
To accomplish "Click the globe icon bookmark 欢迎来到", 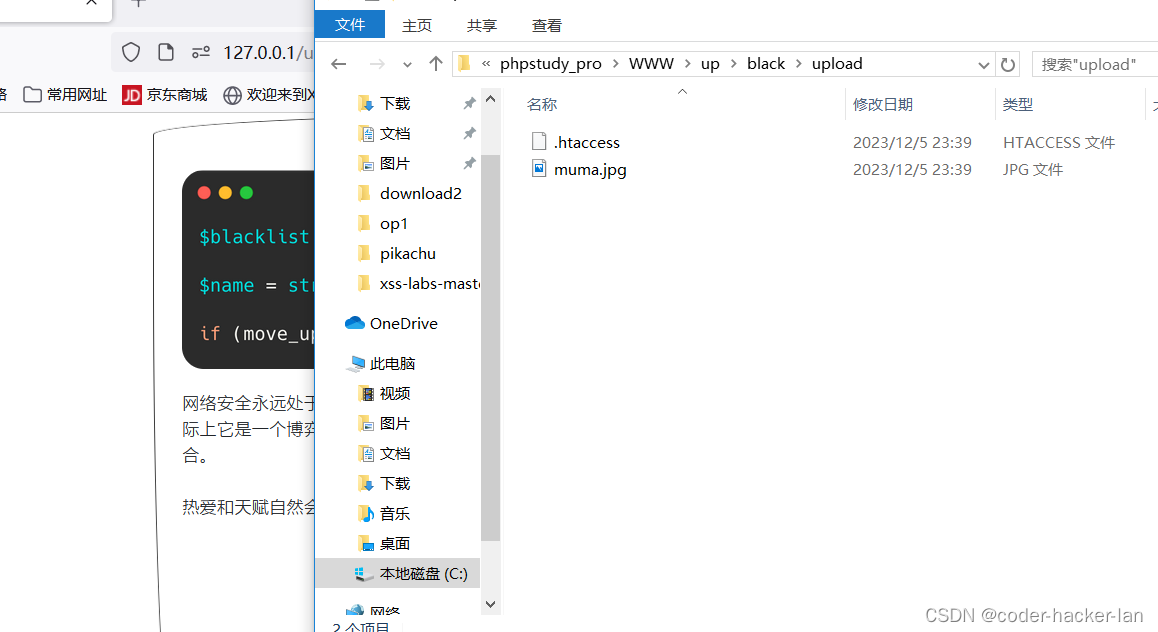I will [232, 95].
